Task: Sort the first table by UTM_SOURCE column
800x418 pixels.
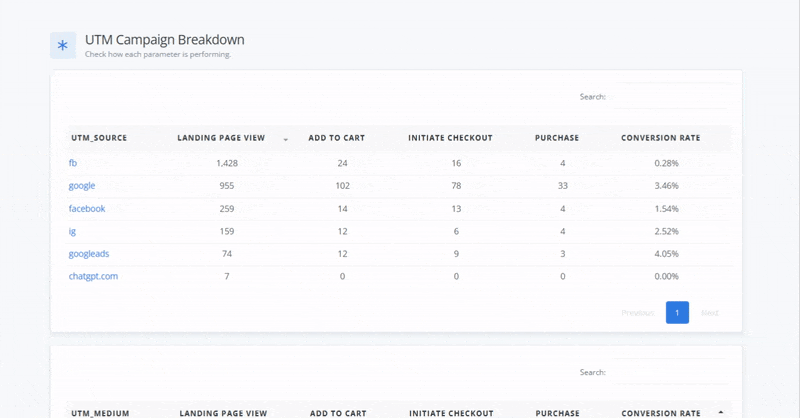Action: click(x=99, y=138)
